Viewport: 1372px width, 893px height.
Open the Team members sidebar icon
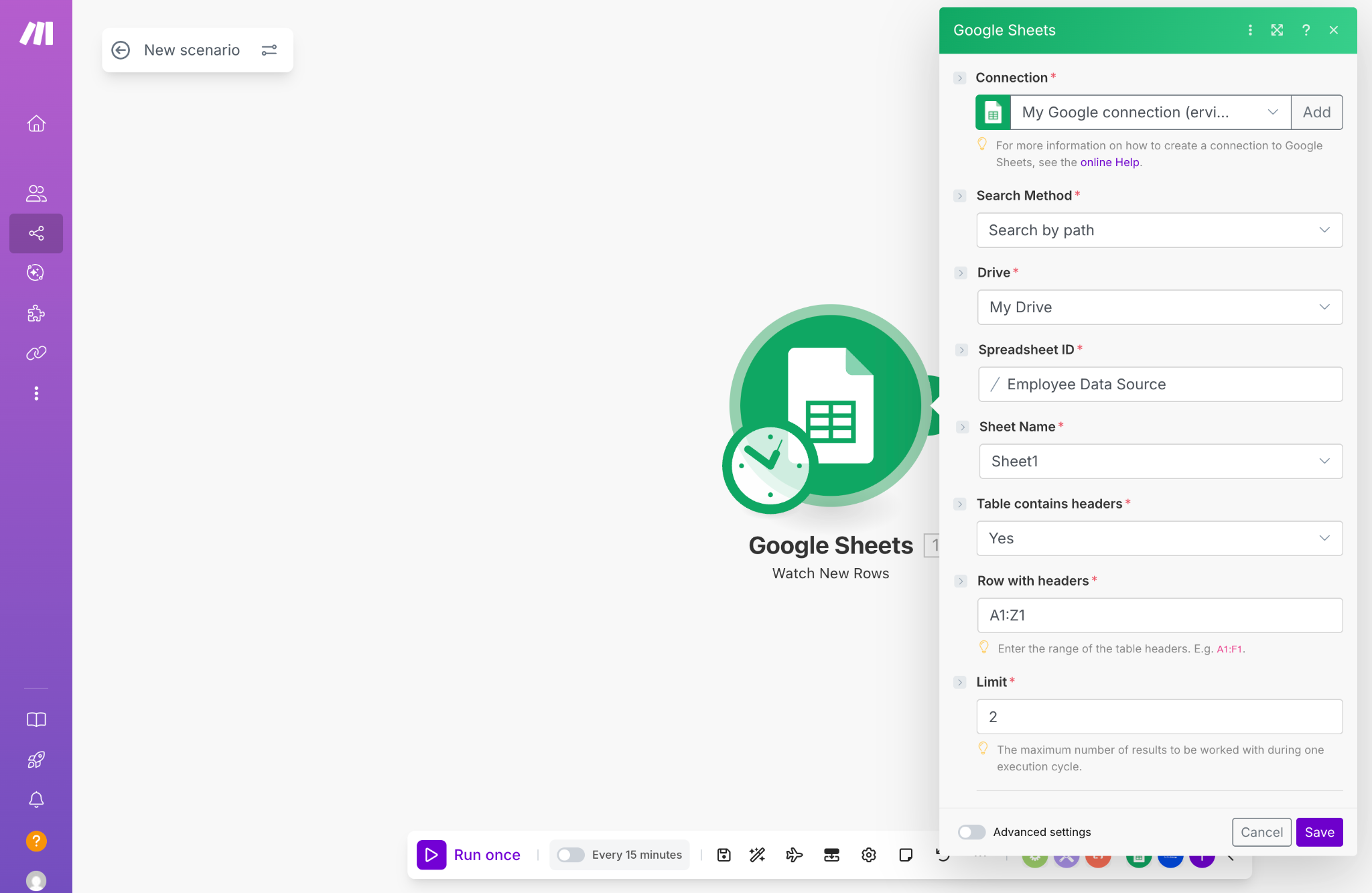(x=36, y=194)
